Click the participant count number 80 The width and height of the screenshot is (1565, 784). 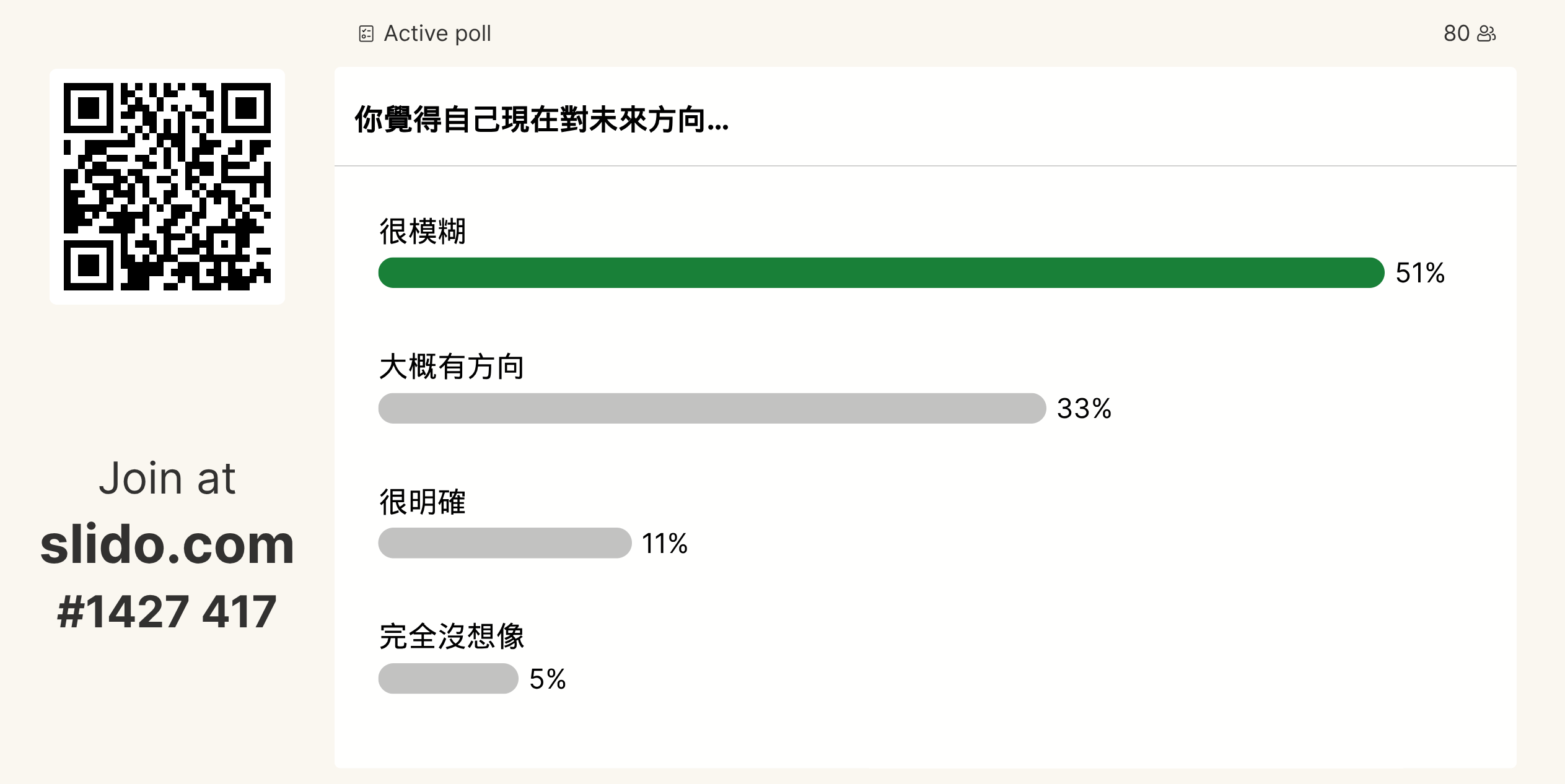pyautogui.click(x=1456, y=33)
